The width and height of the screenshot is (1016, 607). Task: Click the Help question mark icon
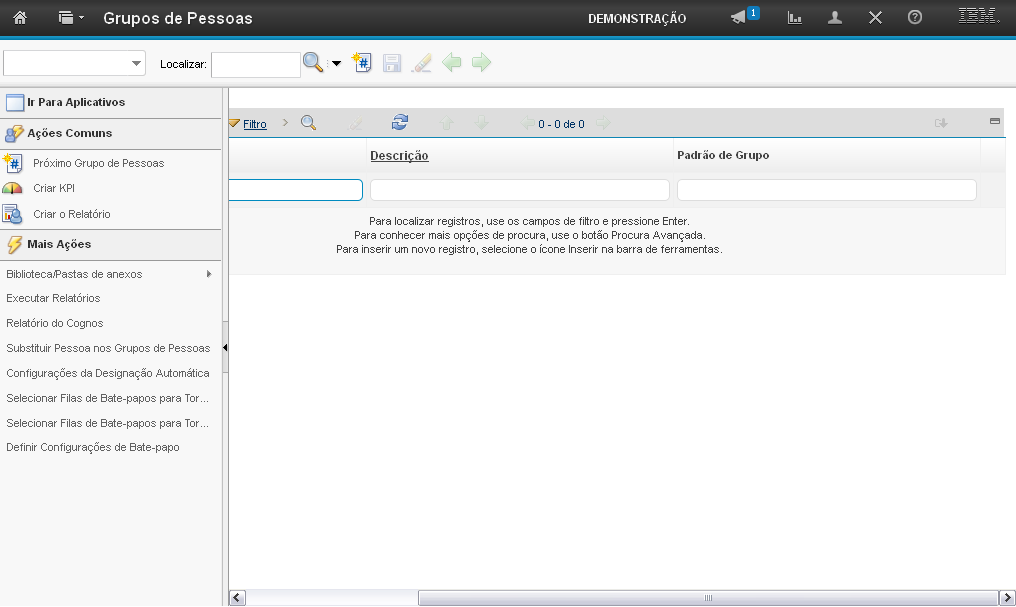tap(914, 18)
